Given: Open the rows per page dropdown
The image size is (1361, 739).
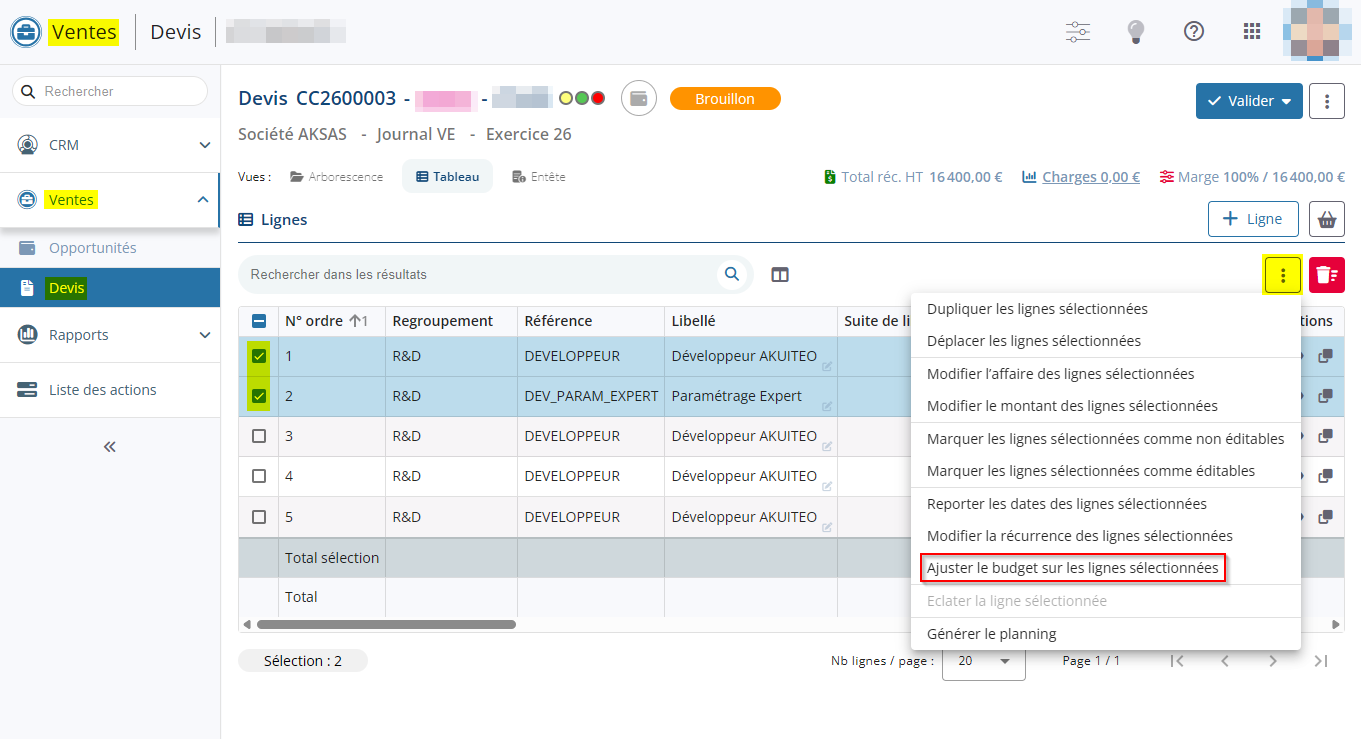Looking at the screenshot, I should 983,661.
